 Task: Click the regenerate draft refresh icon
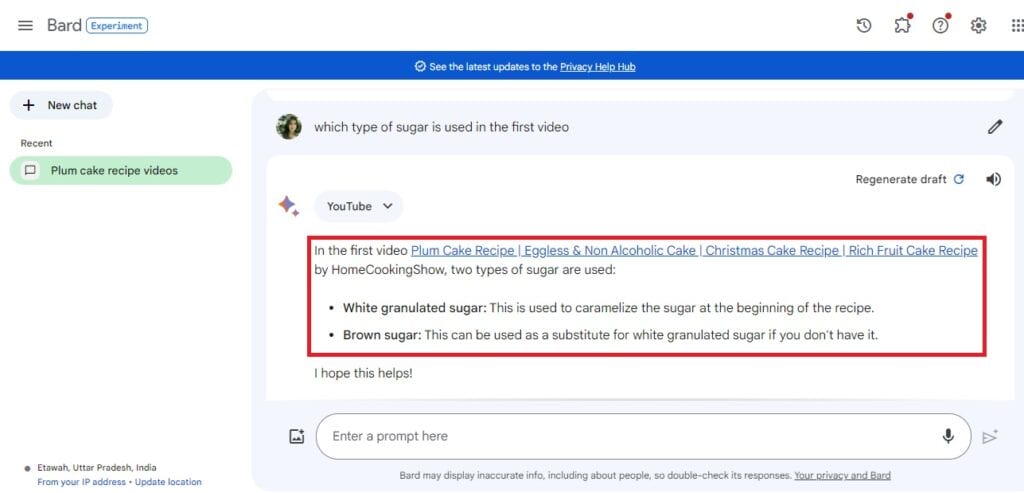[959, 179]
